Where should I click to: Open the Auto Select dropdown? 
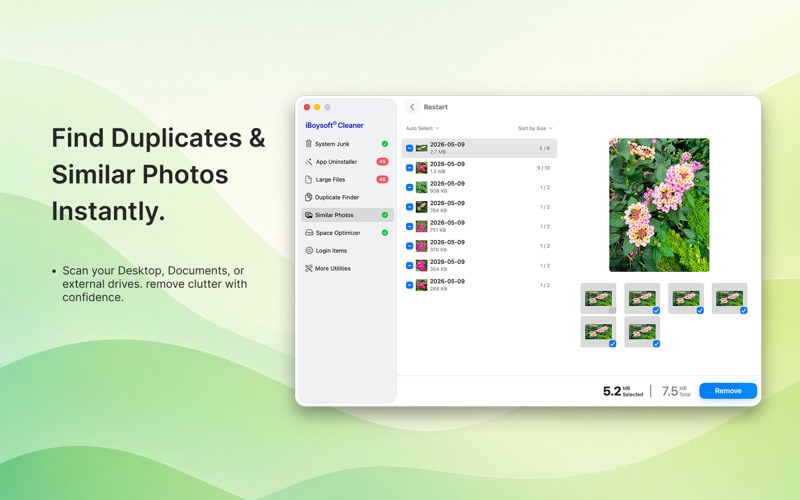point(422,128)
